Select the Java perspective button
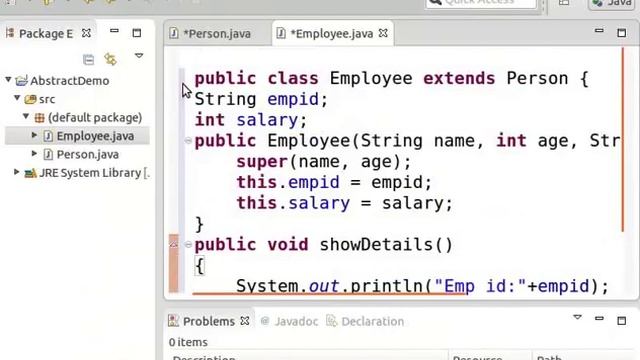Viewport: 640px width, 360px height. 611,3
